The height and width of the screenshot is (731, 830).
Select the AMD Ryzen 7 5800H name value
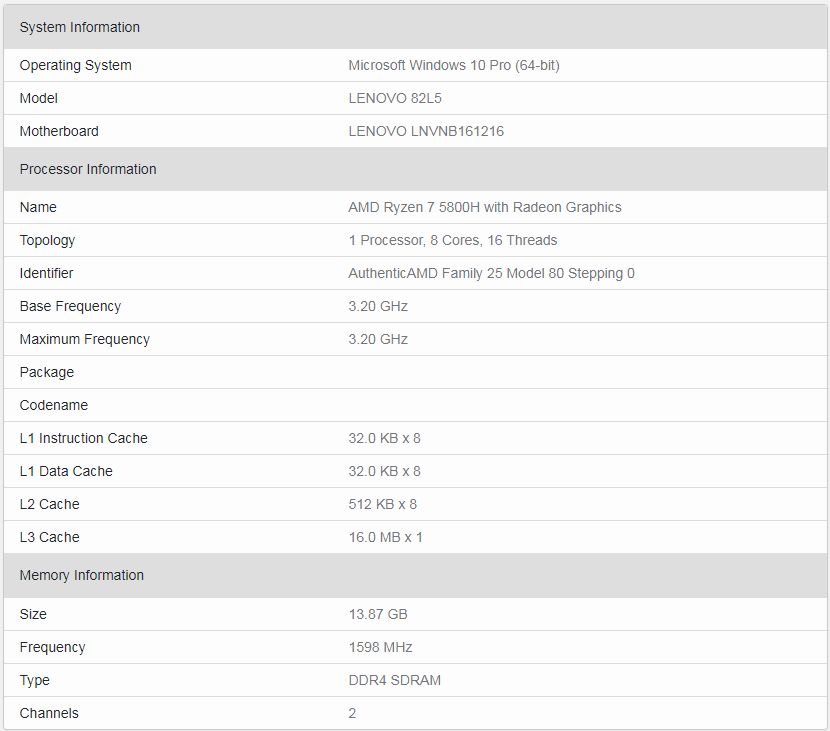click(485, 207)
